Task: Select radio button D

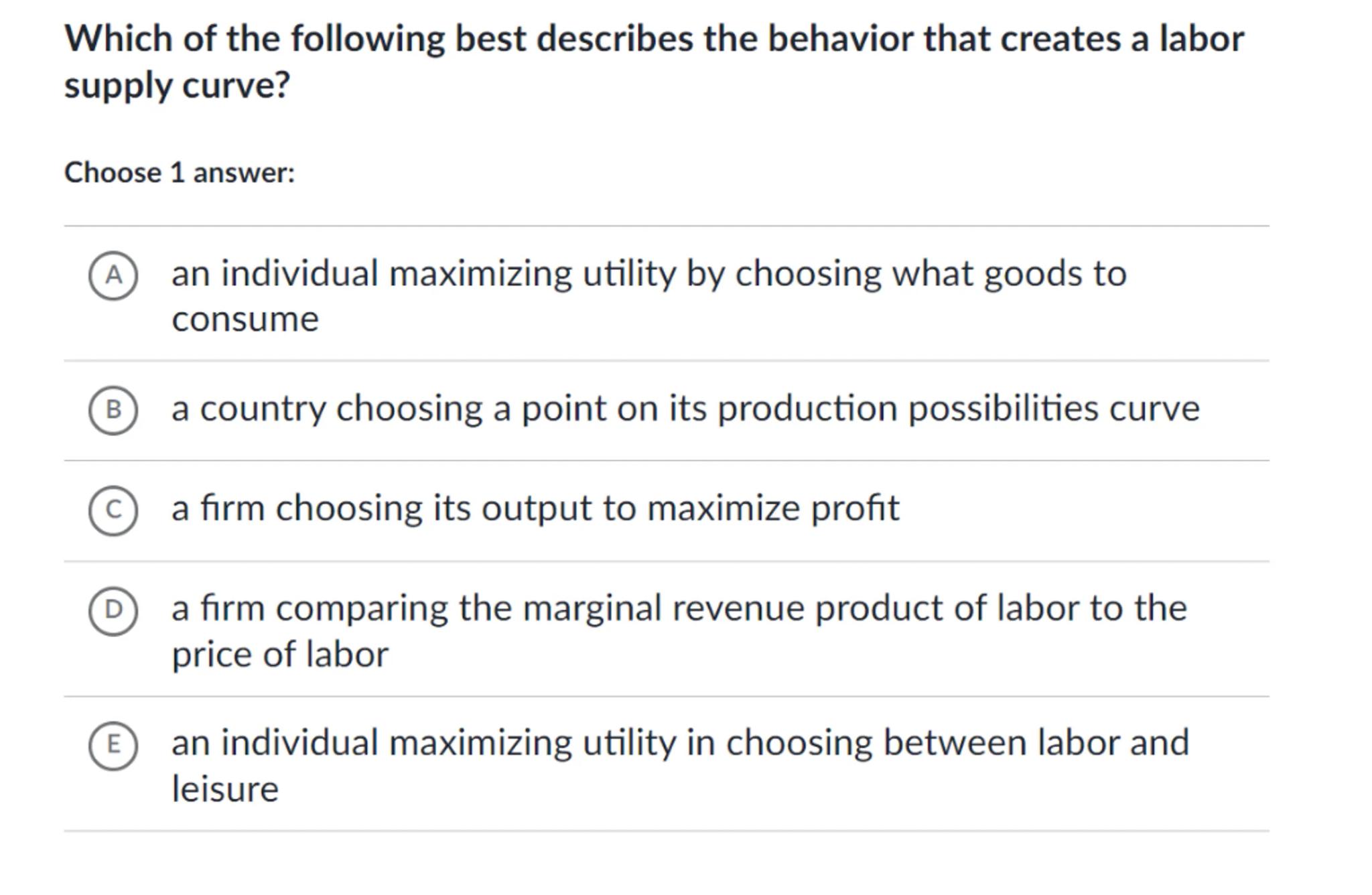Action: click(113, 610)
